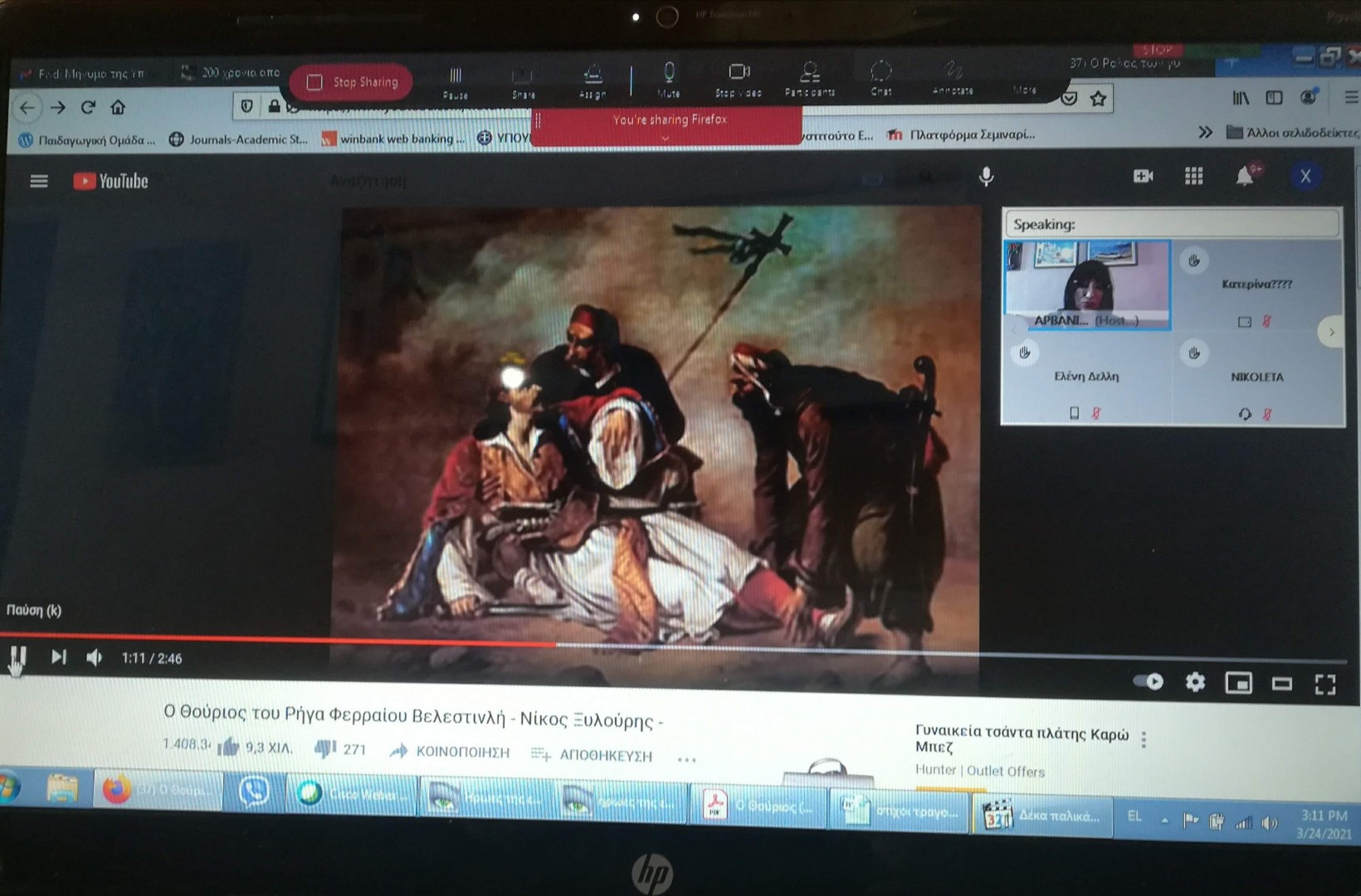
Task: Switch to the '200 χρονια' browser tab
Action: click(x=232, y=73)
